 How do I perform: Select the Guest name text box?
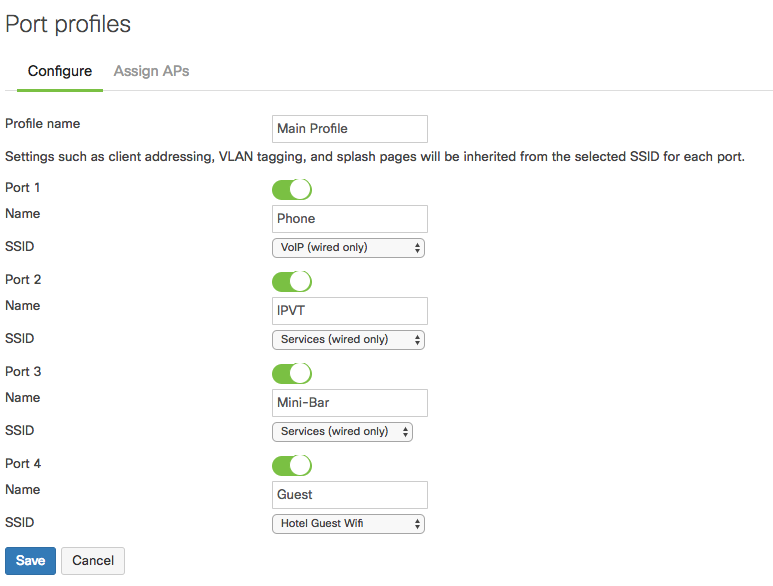tap(350, 495)
